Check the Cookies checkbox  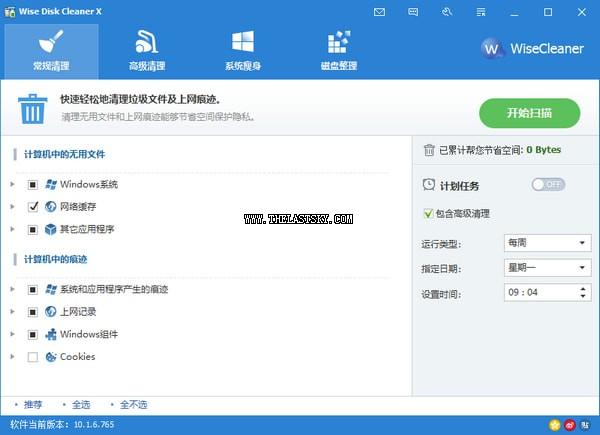tap(33, 357)
